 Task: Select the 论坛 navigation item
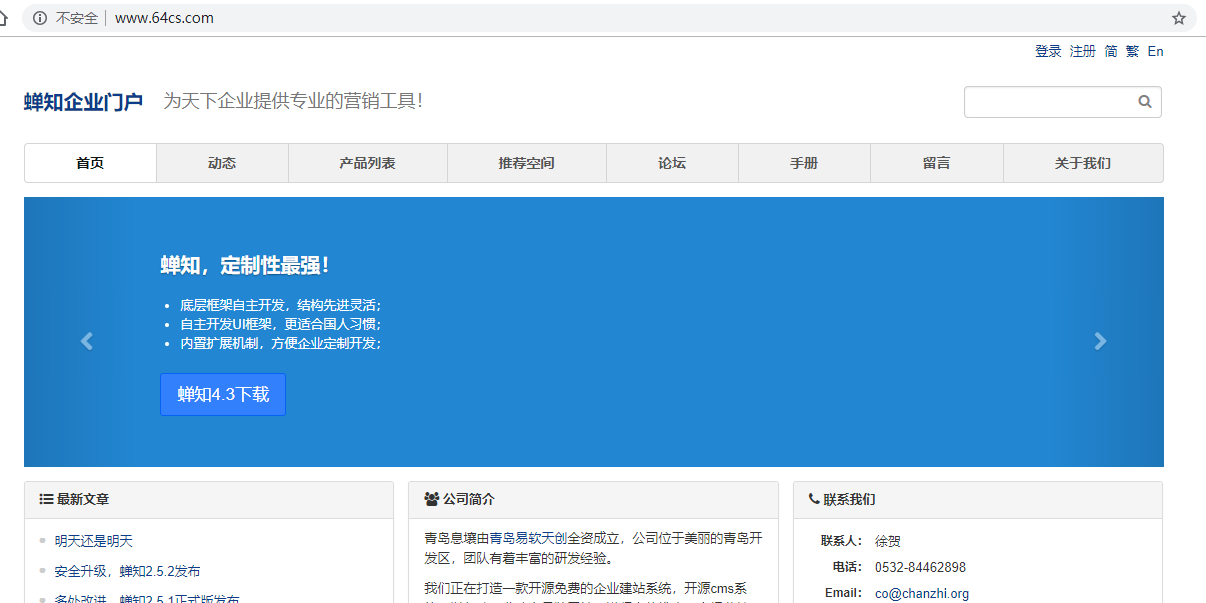click(x=672, y=163)
